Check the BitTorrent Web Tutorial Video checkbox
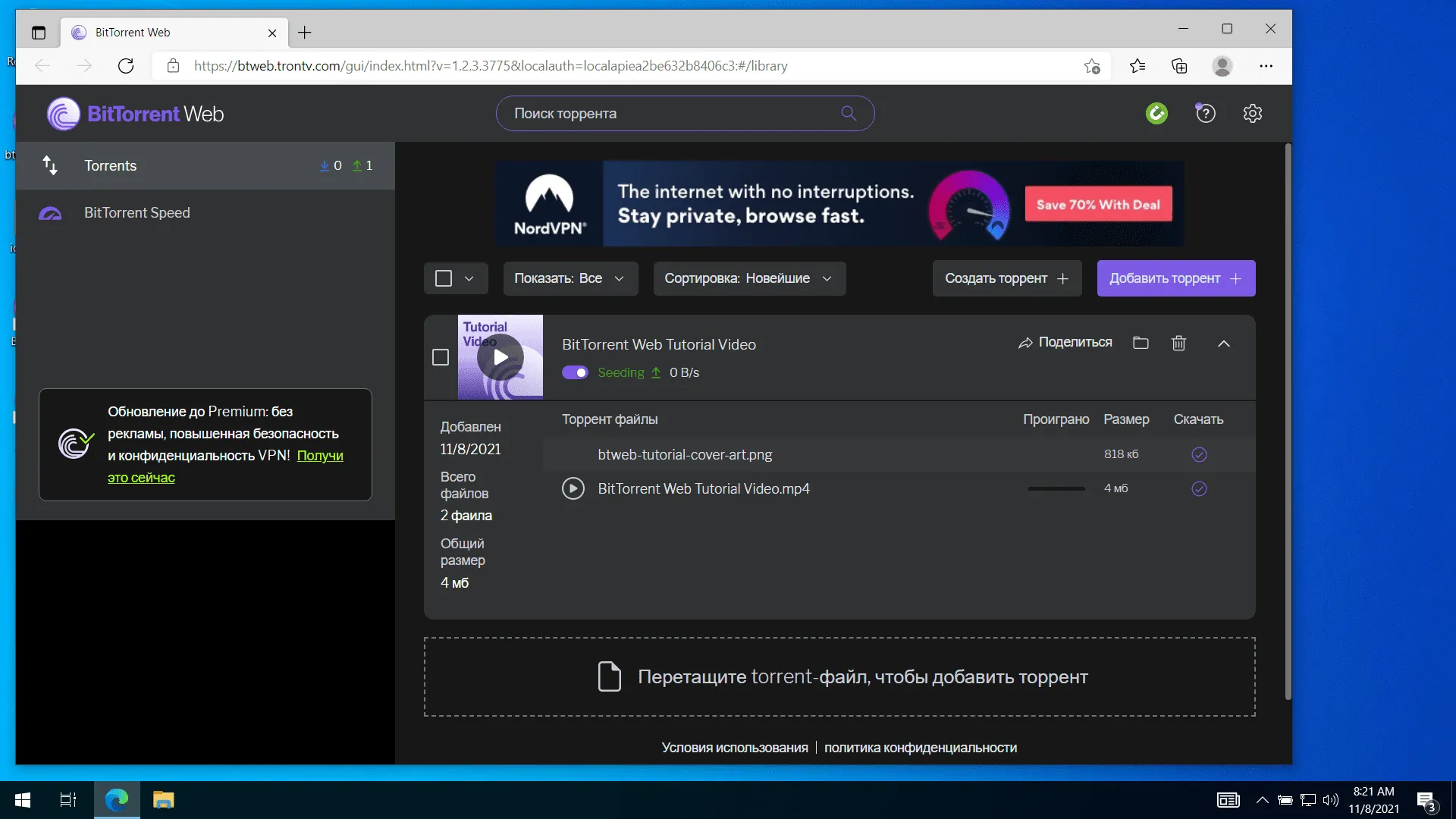The width and height of the screenshot is (1456, 819). [441, 357]
